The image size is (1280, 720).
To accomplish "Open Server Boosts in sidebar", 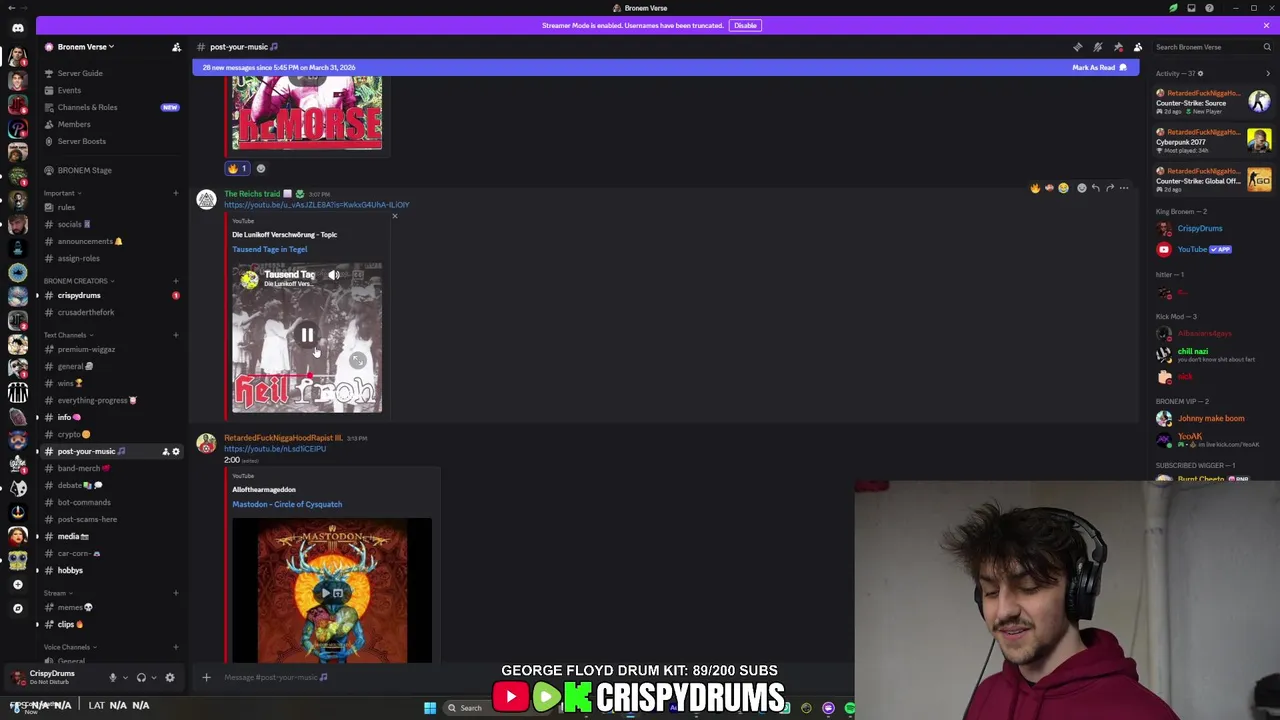I will click(x=82, y=141).
